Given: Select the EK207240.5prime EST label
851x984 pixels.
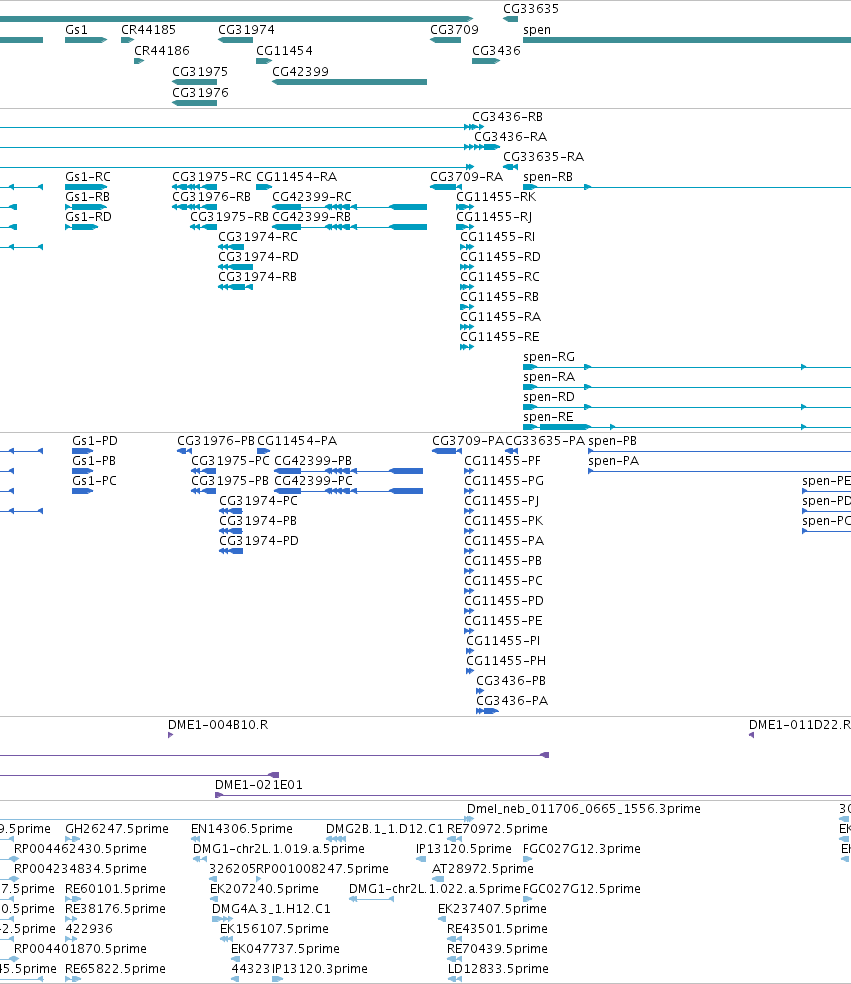Looking at the screenshot, I should 265,889.
